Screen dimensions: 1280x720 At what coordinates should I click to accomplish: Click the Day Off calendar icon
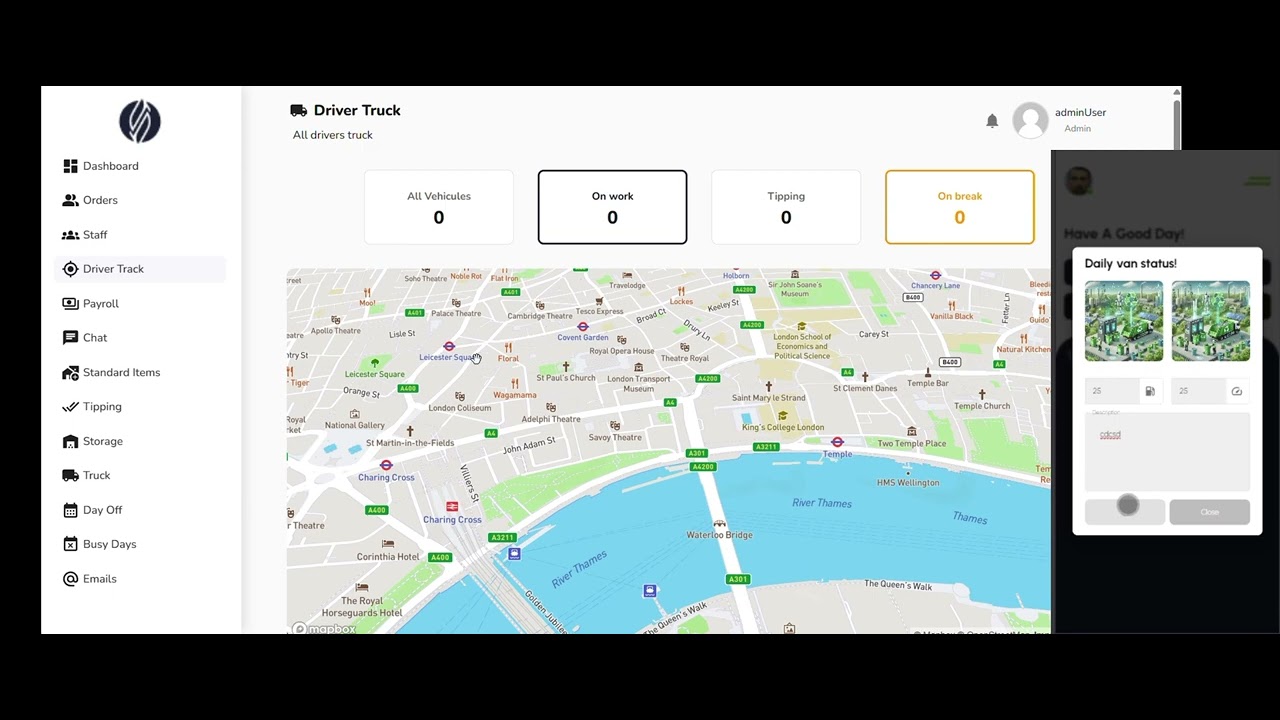pyautogui.click(x=70, y=510)
